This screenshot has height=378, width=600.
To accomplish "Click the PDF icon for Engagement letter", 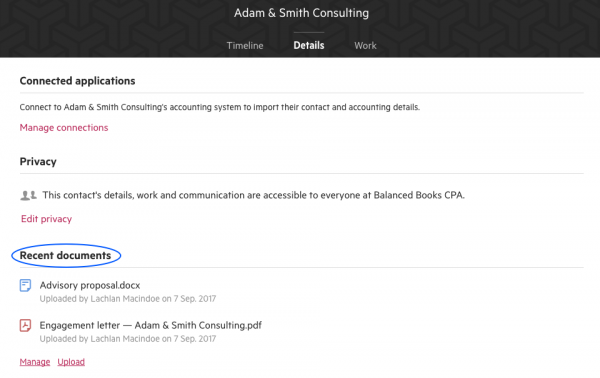I will 25,326.
